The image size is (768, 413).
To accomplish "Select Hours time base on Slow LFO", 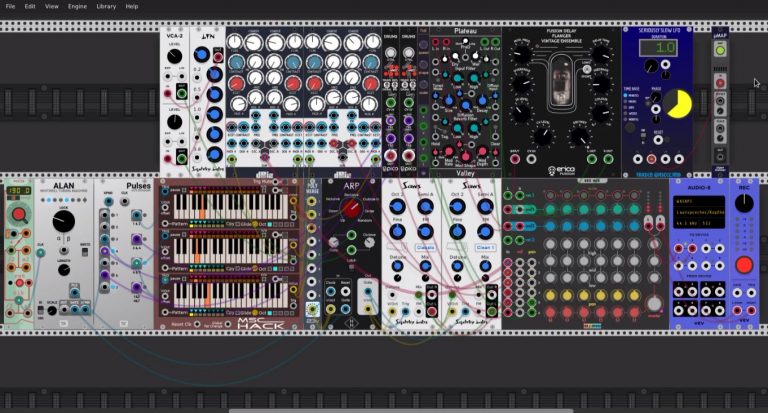I will 626,101.
